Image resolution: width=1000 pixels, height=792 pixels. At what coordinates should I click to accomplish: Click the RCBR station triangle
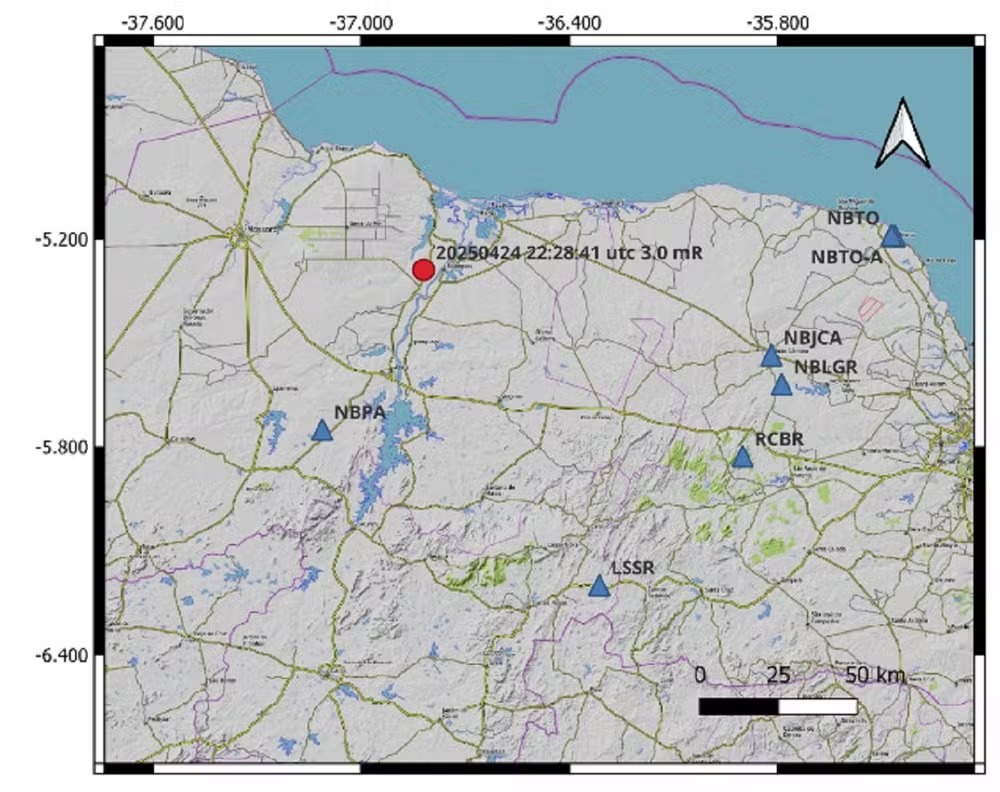tap(742, 457)
